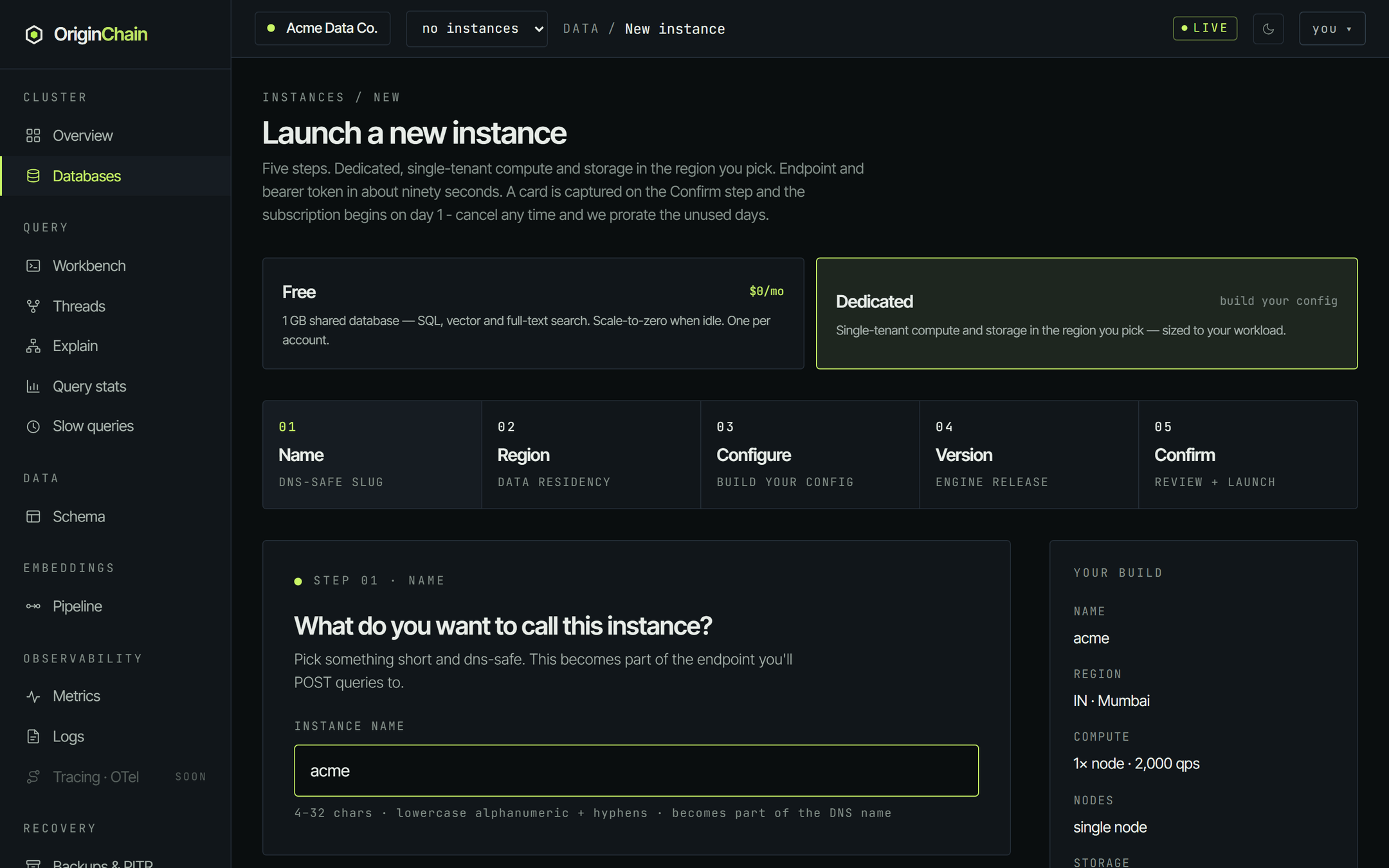The height and width of the screenshot is (868, 1389).
Task: Click the Backups & PITR archive icon
Action: click(x=33, y=863)
